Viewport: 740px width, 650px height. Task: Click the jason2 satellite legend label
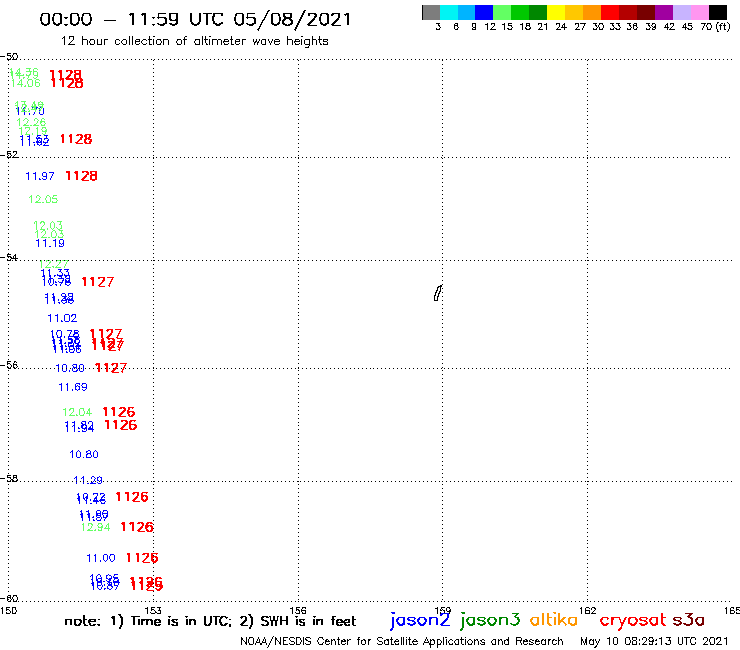pyautogui.click(x=420, y=620)
